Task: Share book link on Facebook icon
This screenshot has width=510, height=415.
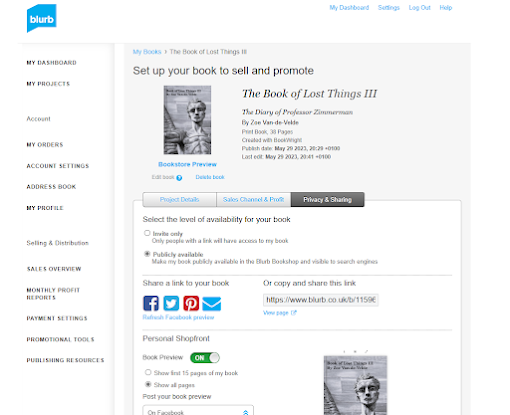Action: pos(151,303)
